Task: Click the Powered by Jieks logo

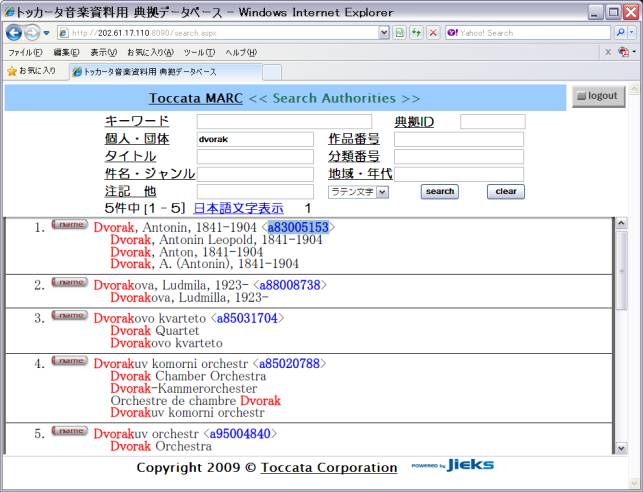Action: (453, 465)
